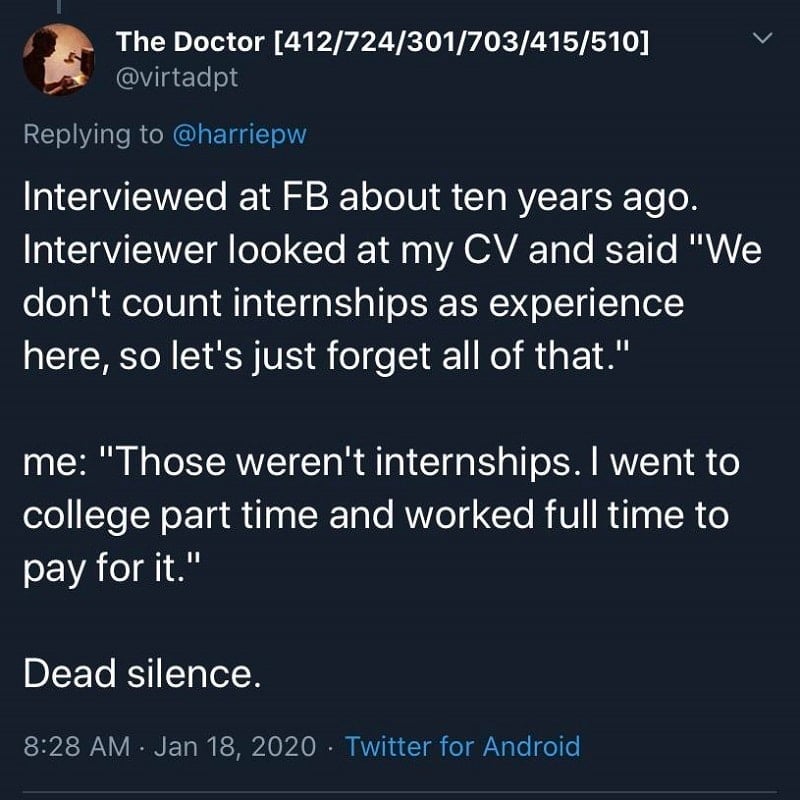Image resolution: width=800 pixels, height=800 pixels.
Task: Click the 'Dead silence.' line
Action: pos(142,673)
